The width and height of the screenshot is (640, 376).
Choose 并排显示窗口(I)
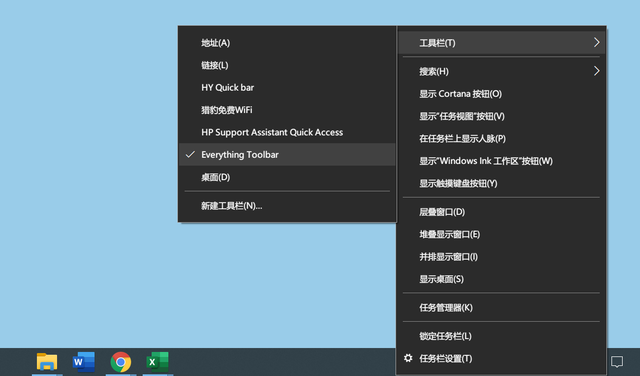pos(502,257)
